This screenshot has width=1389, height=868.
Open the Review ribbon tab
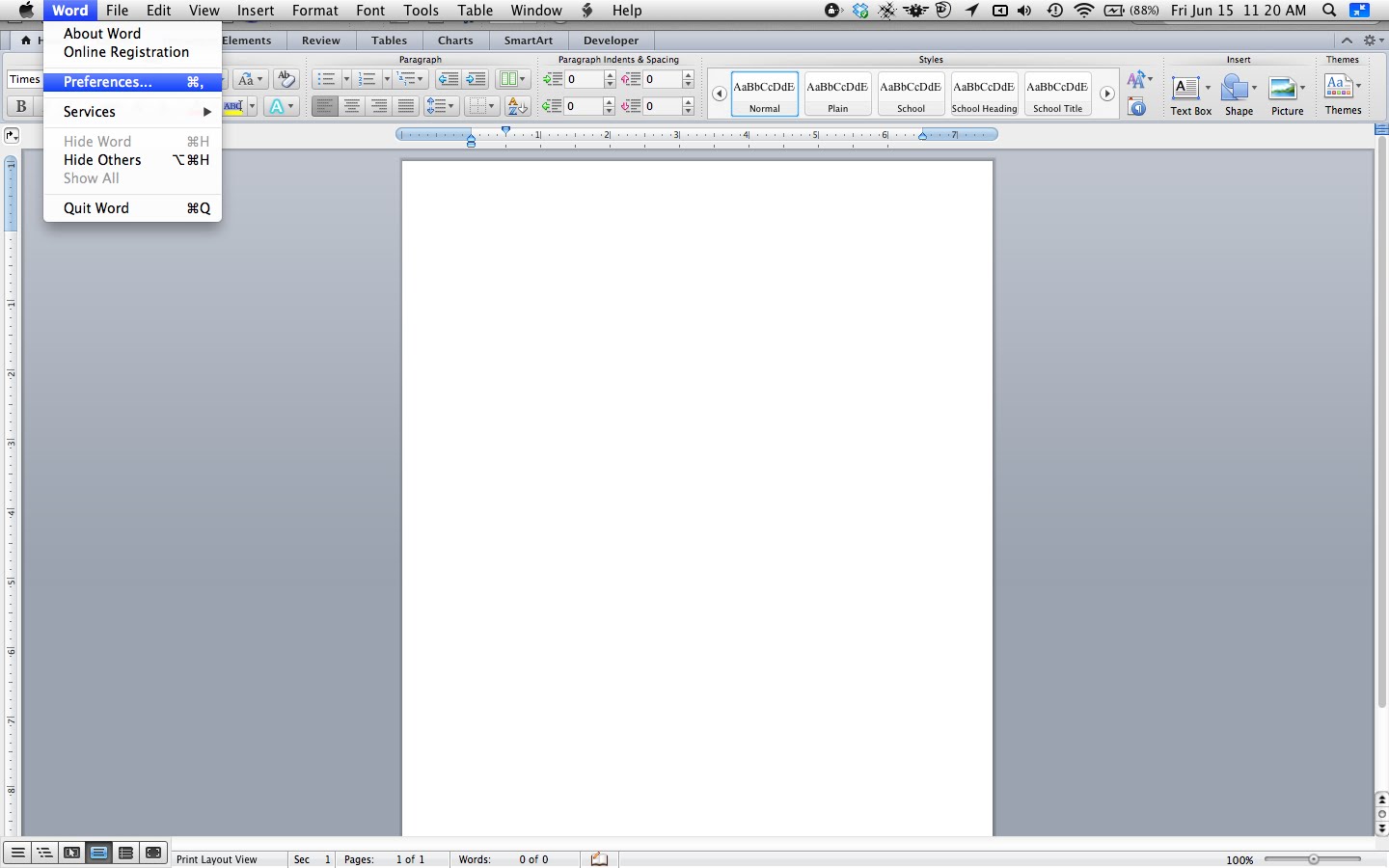pyautogui.click(x=321, y=41)
